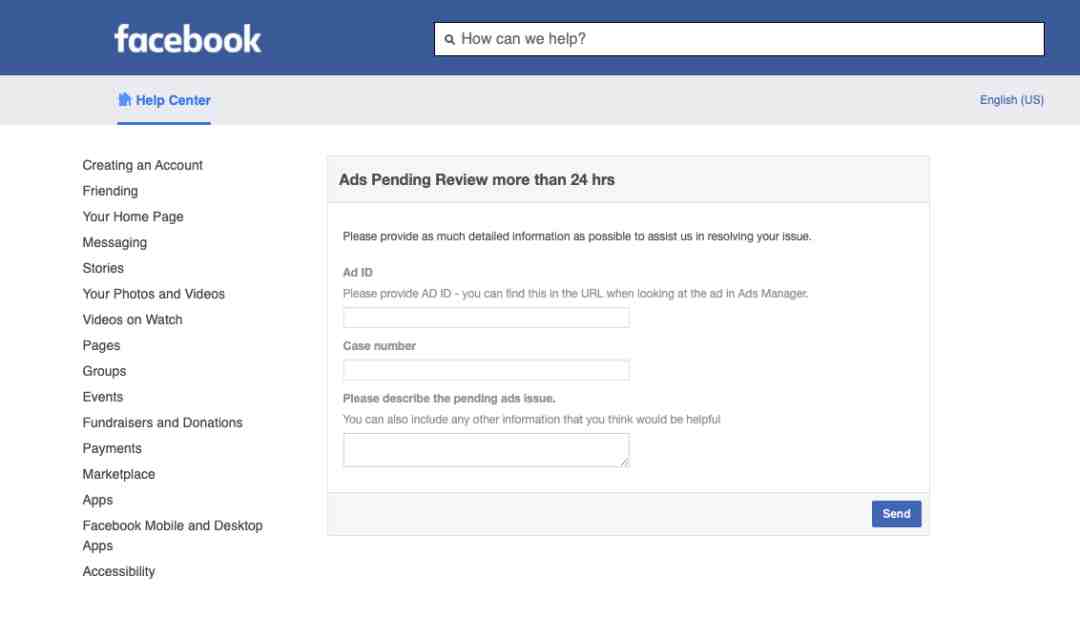Click 'You can also include any other information' hint

click(x=531, y=419)
